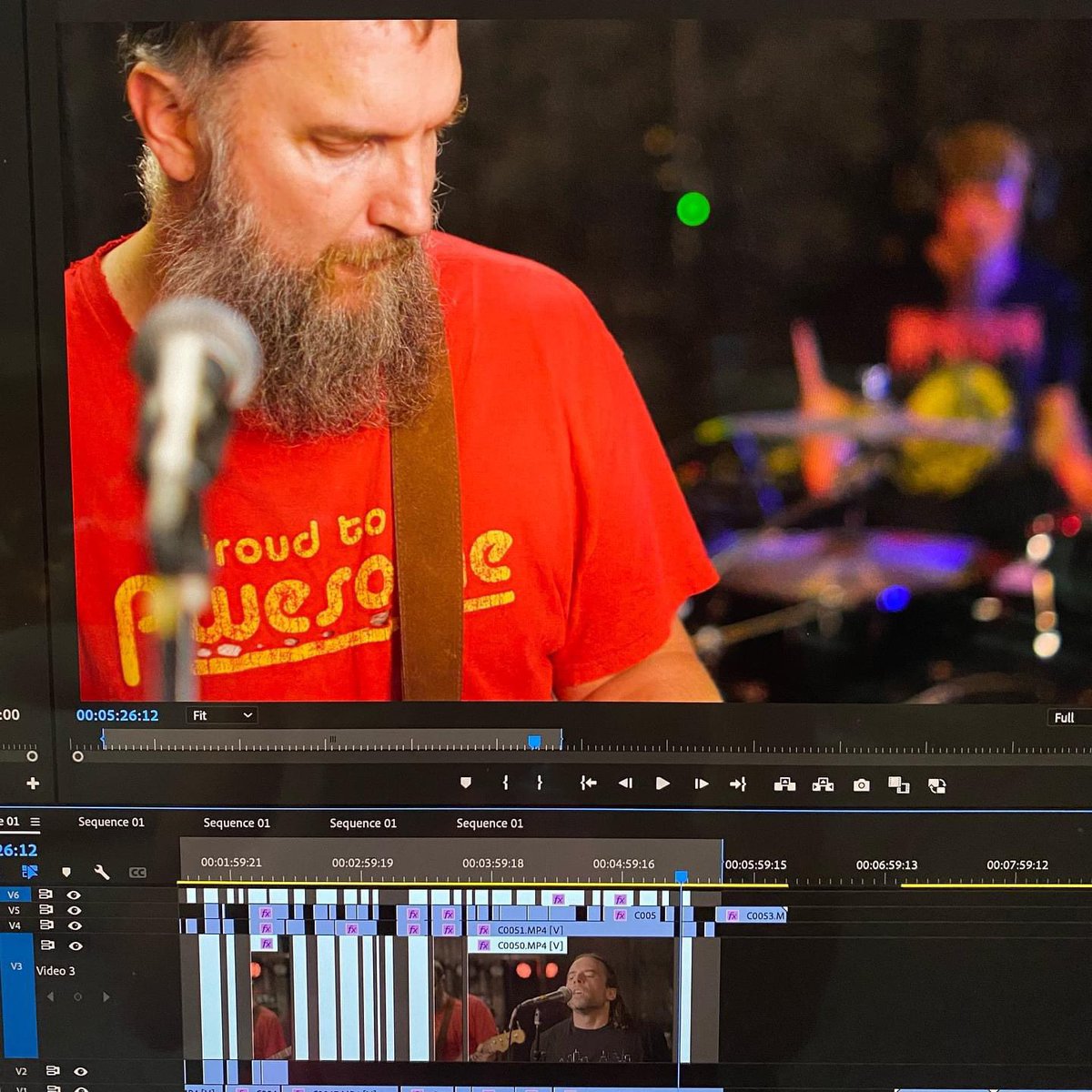Click the Mark Out bracket button
Image resolution: width=1092 pixels, height=1092 pixels.
(540, 784)
